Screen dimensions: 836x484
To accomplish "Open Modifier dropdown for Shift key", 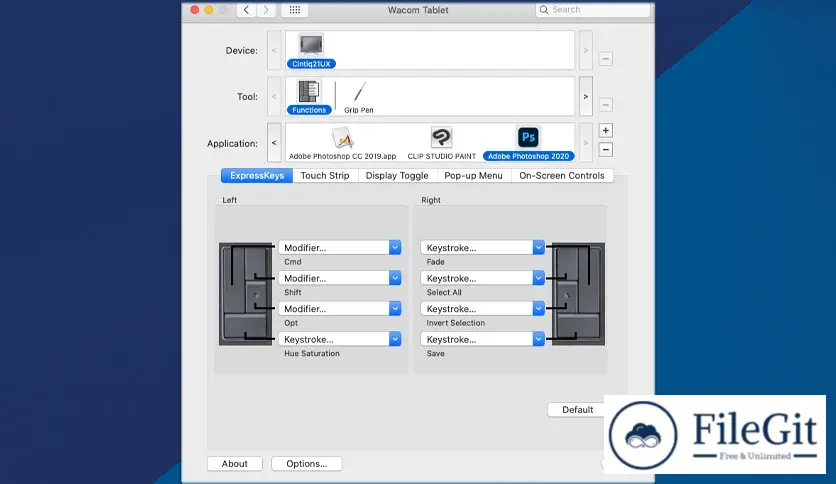I will (x=340, y=278).
